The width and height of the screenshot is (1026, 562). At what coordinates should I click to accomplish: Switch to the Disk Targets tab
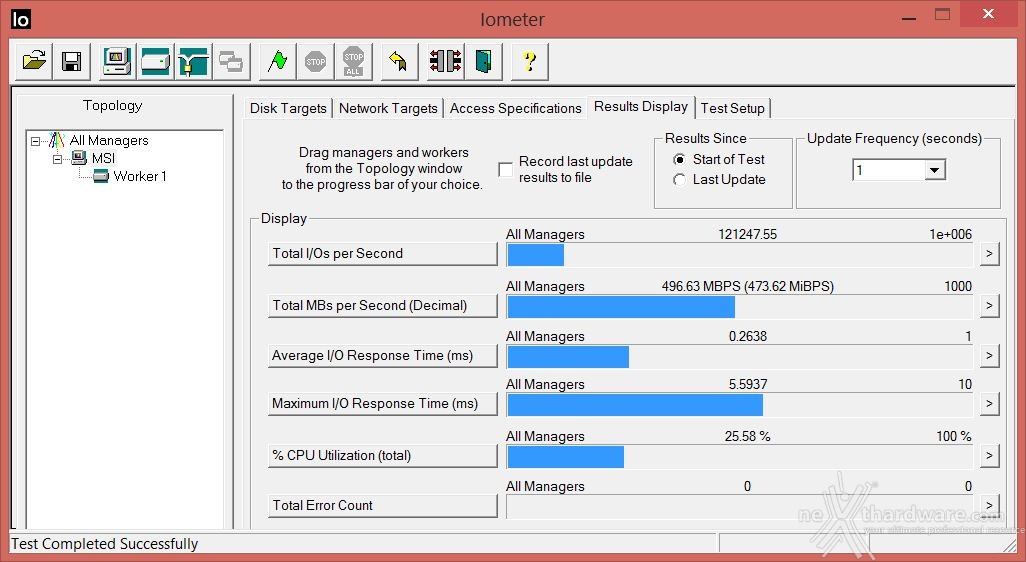click(x=288, y=109)
